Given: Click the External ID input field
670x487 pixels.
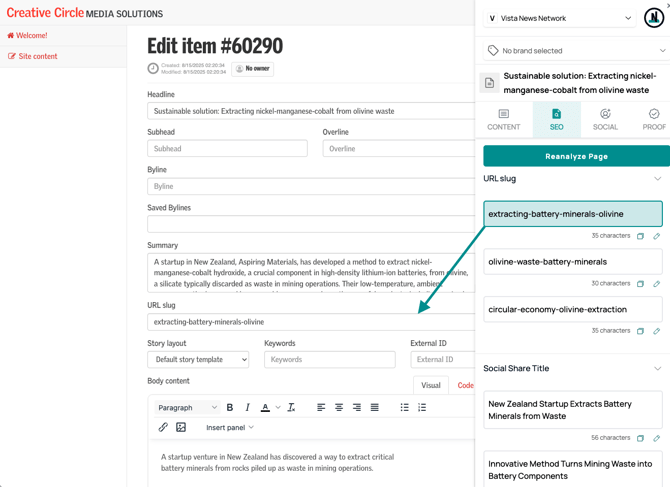Looking at the screenshot, I should [443, 360].
